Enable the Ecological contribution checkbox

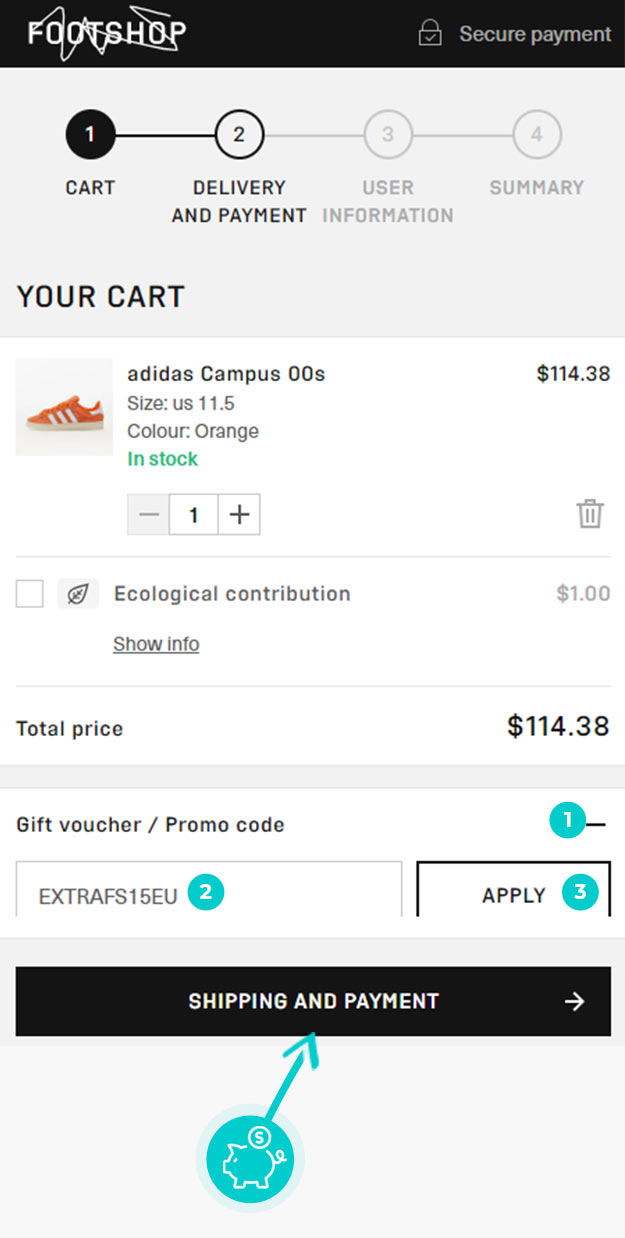click(x=30, y=594)
